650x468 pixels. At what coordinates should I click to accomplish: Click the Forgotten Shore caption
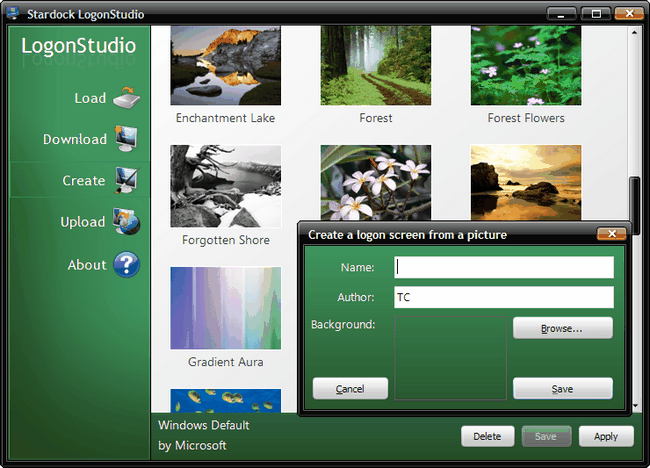(226, 240)
